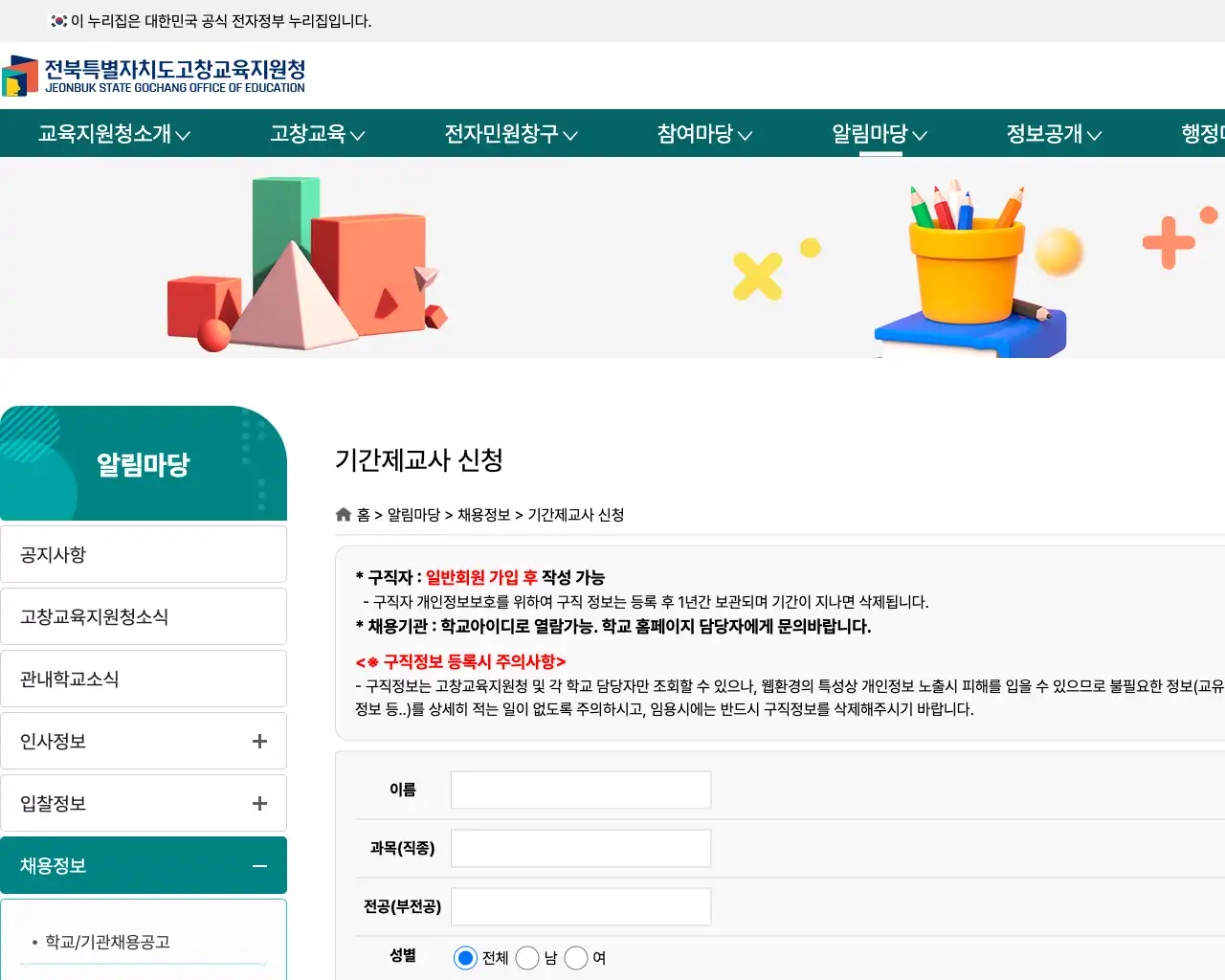Select the 남 gender radio button
Viewport: 1225px width, 980px height.
pyautogui.click(x=527, y=957)
